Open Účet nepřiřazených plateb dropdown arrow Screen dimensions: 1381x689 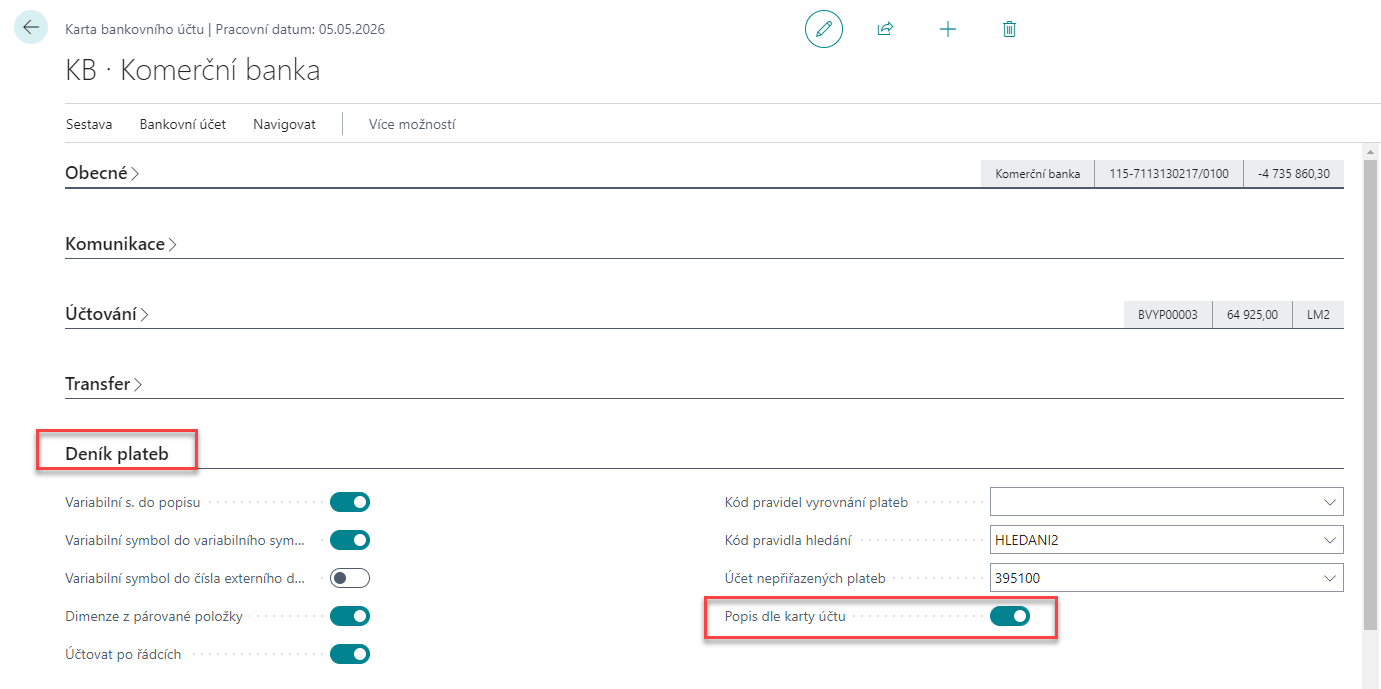[x=1329, y=578]
